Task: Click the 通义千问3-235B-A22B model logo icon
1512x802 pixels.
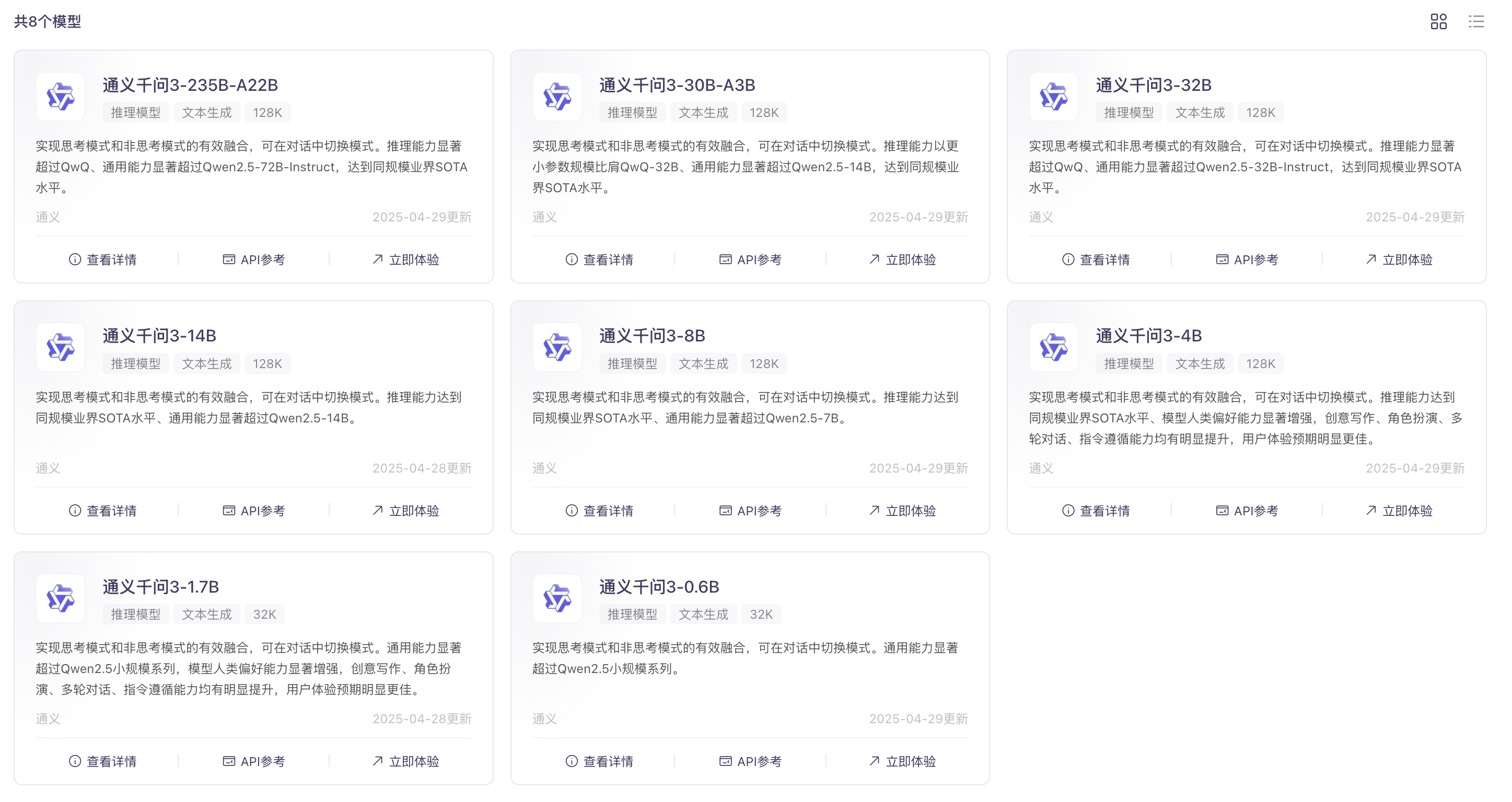Action: tap(61, 97)
